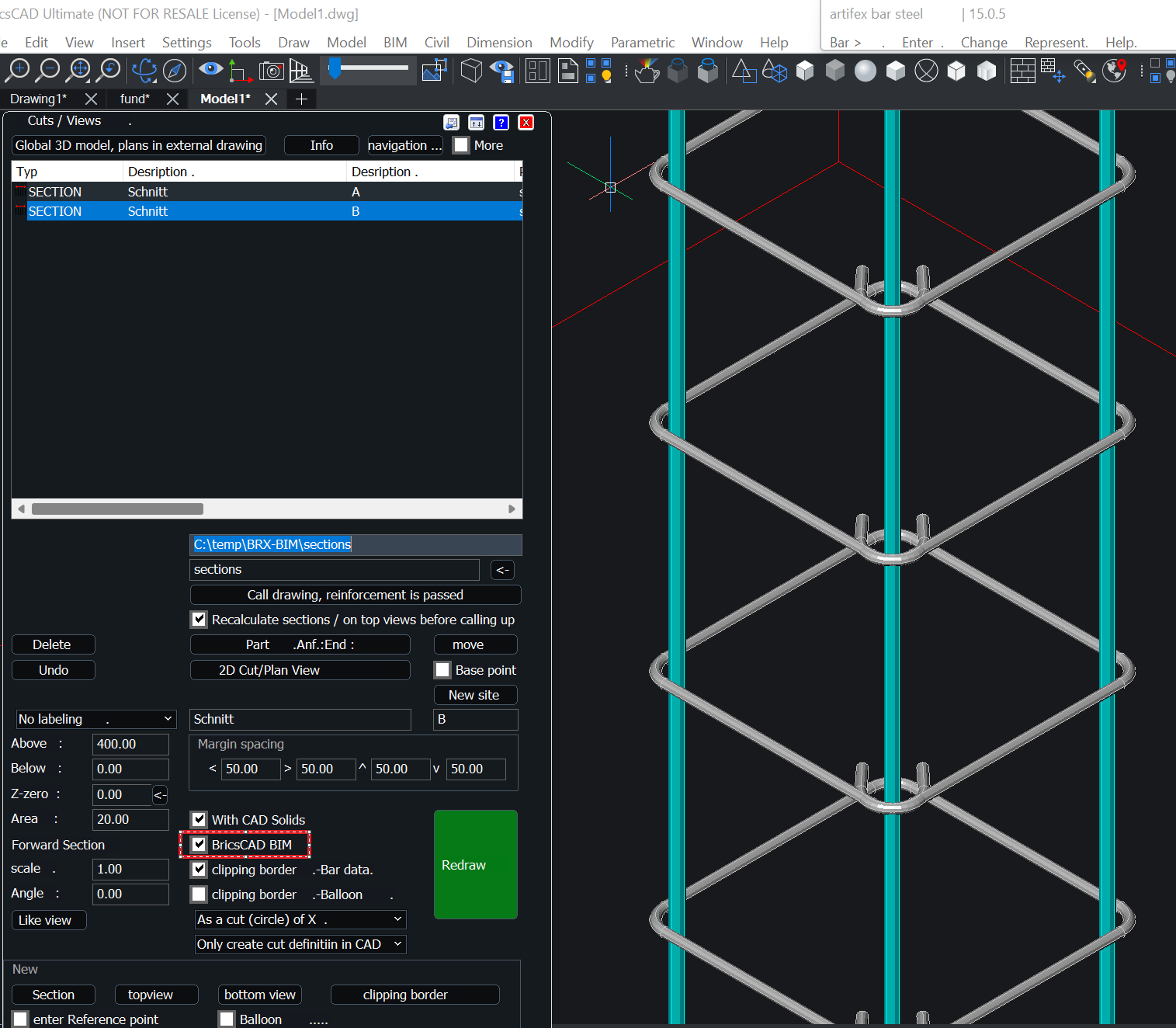Click the camera snapshot icon

pyautogui.click(x=271, y=71)
